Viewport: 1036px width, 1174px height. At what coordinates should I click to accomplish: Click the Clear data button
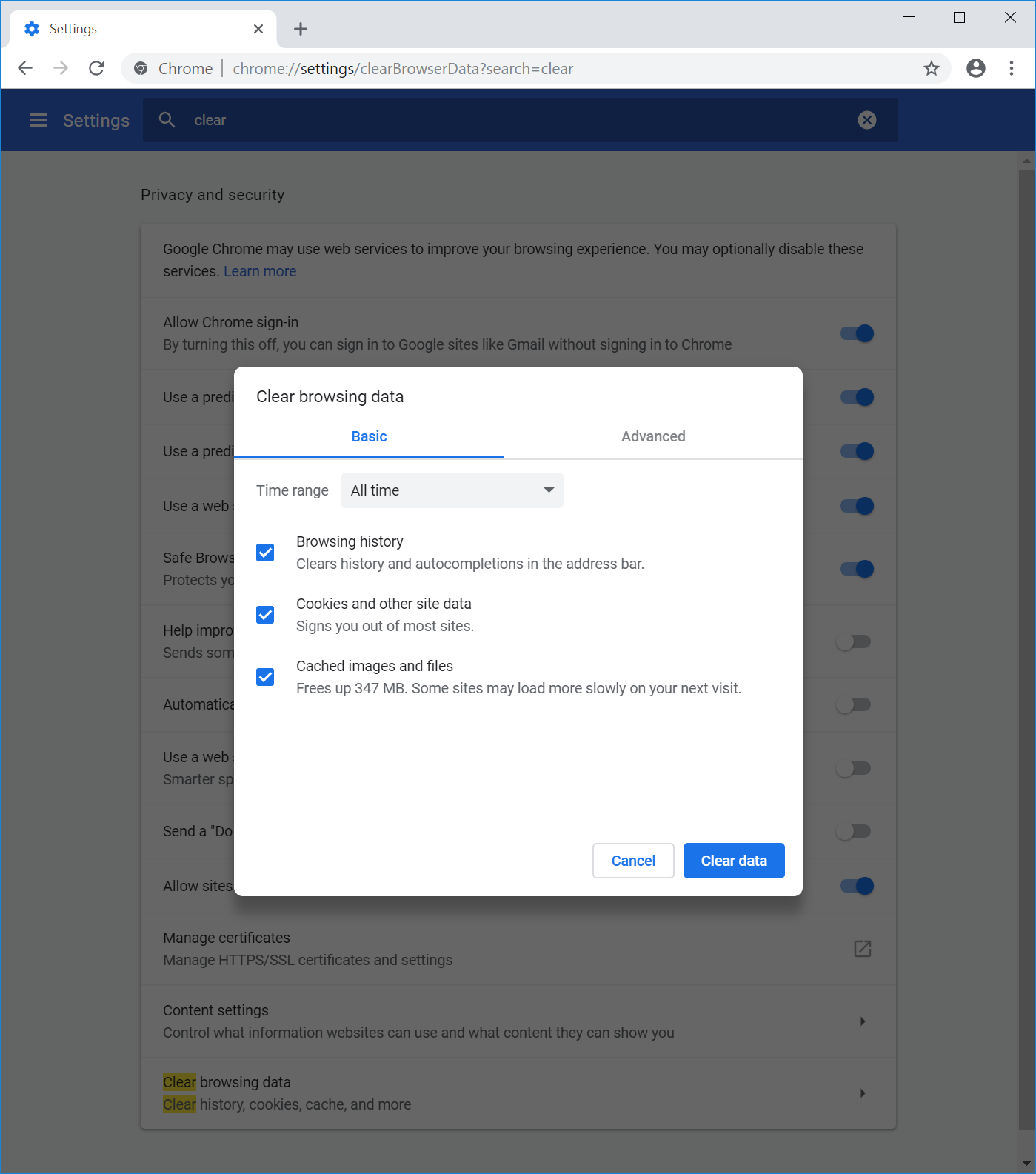734,861
